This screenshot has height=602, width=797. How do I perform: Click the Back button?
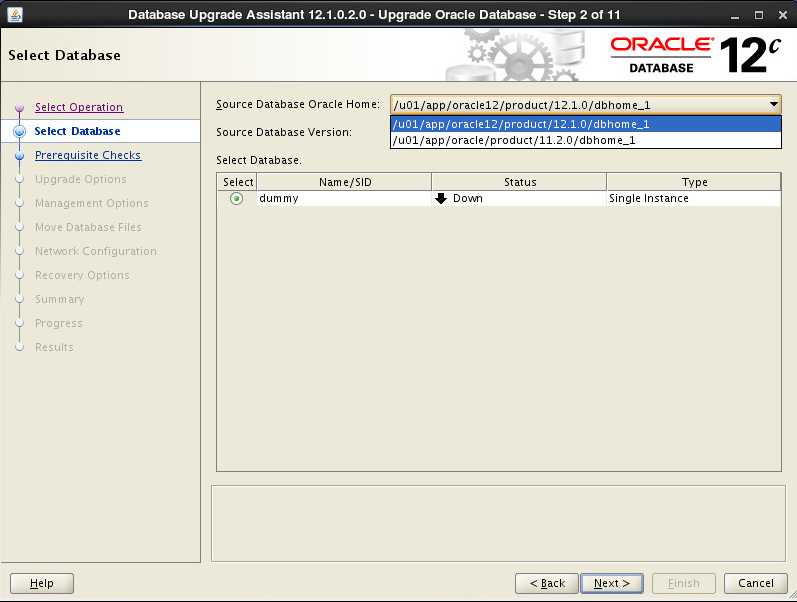(x=547, y=583)
